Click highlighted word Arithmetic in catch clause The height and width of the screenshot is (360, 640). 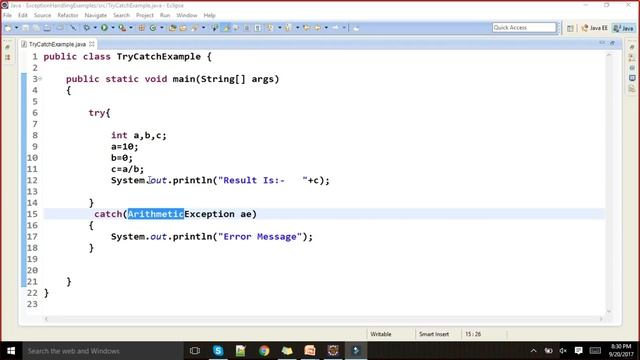(156, 214)
